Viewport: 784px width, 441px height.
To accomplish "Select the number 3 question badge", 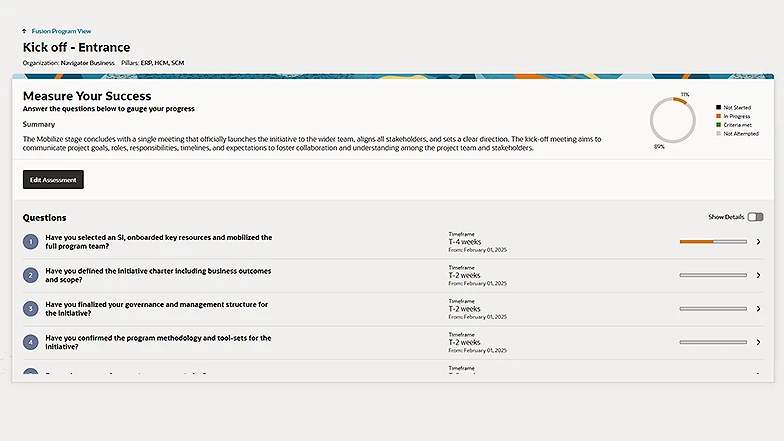I will click(31, 309).
